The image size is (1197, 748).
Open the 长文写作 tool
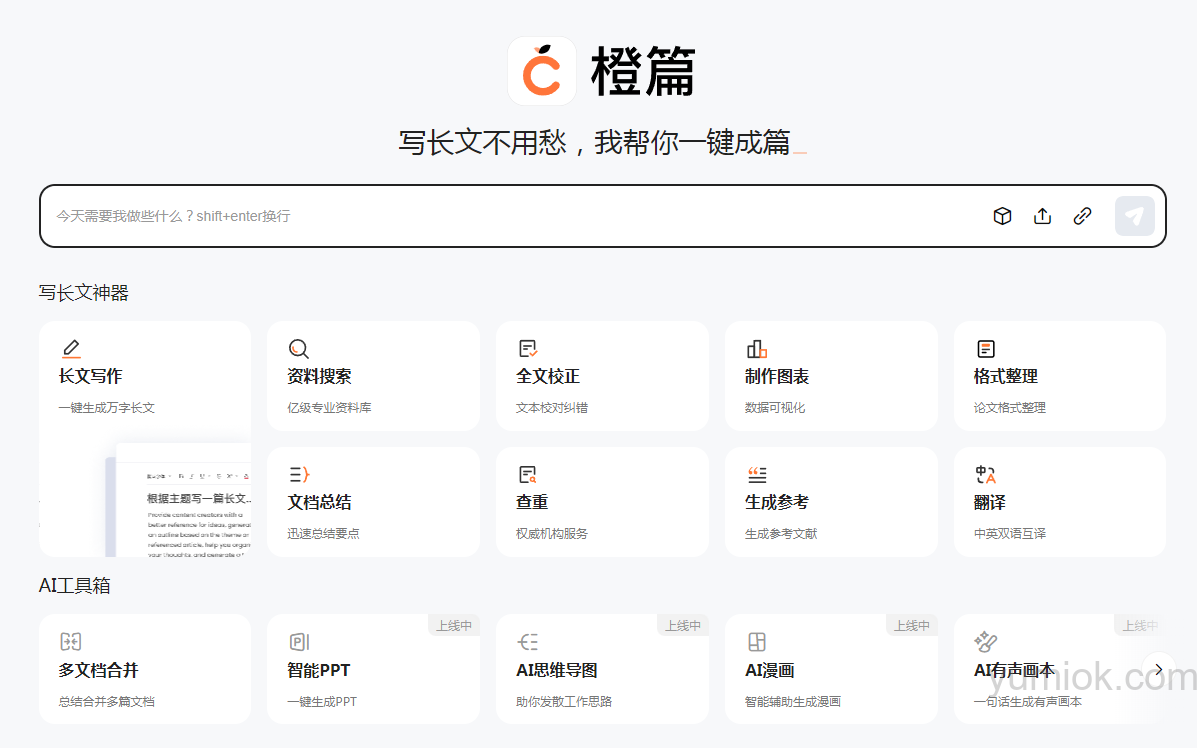pos(145,439)
